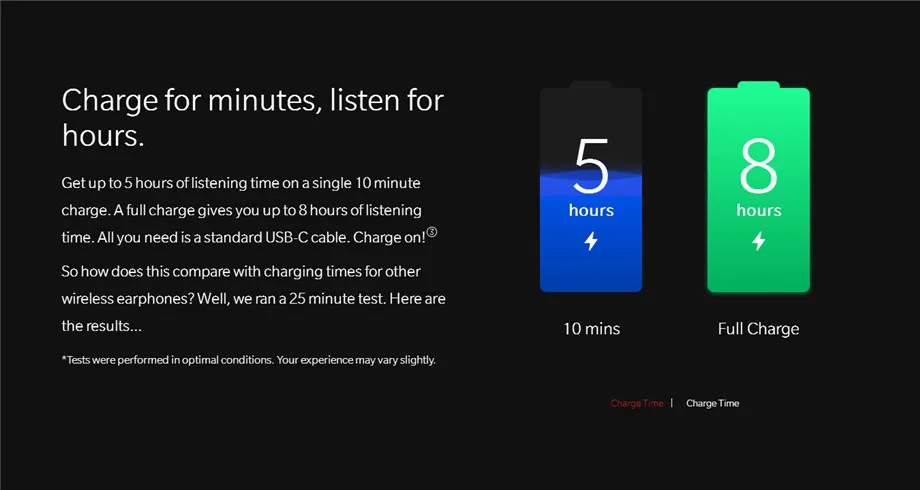The height and width of the screenshot is (490, 920).
Task: Click the green 8 hours battery graphic
Action: [758, 187]
